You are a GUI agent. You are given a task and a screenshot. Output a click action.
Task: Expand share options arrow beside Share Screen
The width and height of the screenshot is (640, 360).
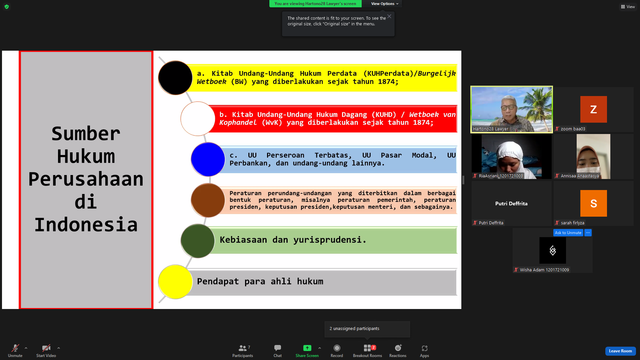(x=320, y=348)
